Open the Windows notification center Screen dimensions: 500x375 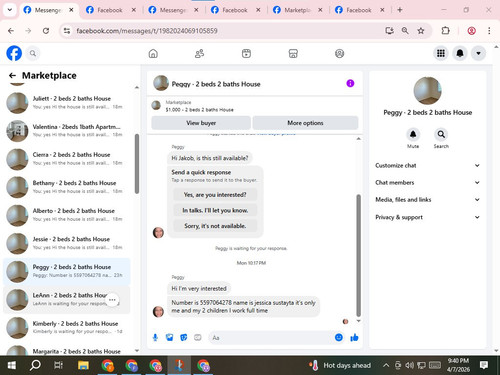pos(484,365)
